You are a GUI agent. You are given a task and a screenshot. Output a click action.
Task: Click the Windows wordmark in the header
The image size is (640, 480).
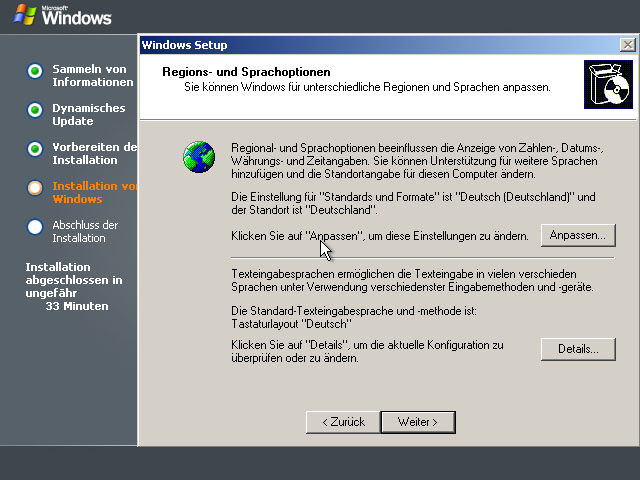[x=76, y=18]
